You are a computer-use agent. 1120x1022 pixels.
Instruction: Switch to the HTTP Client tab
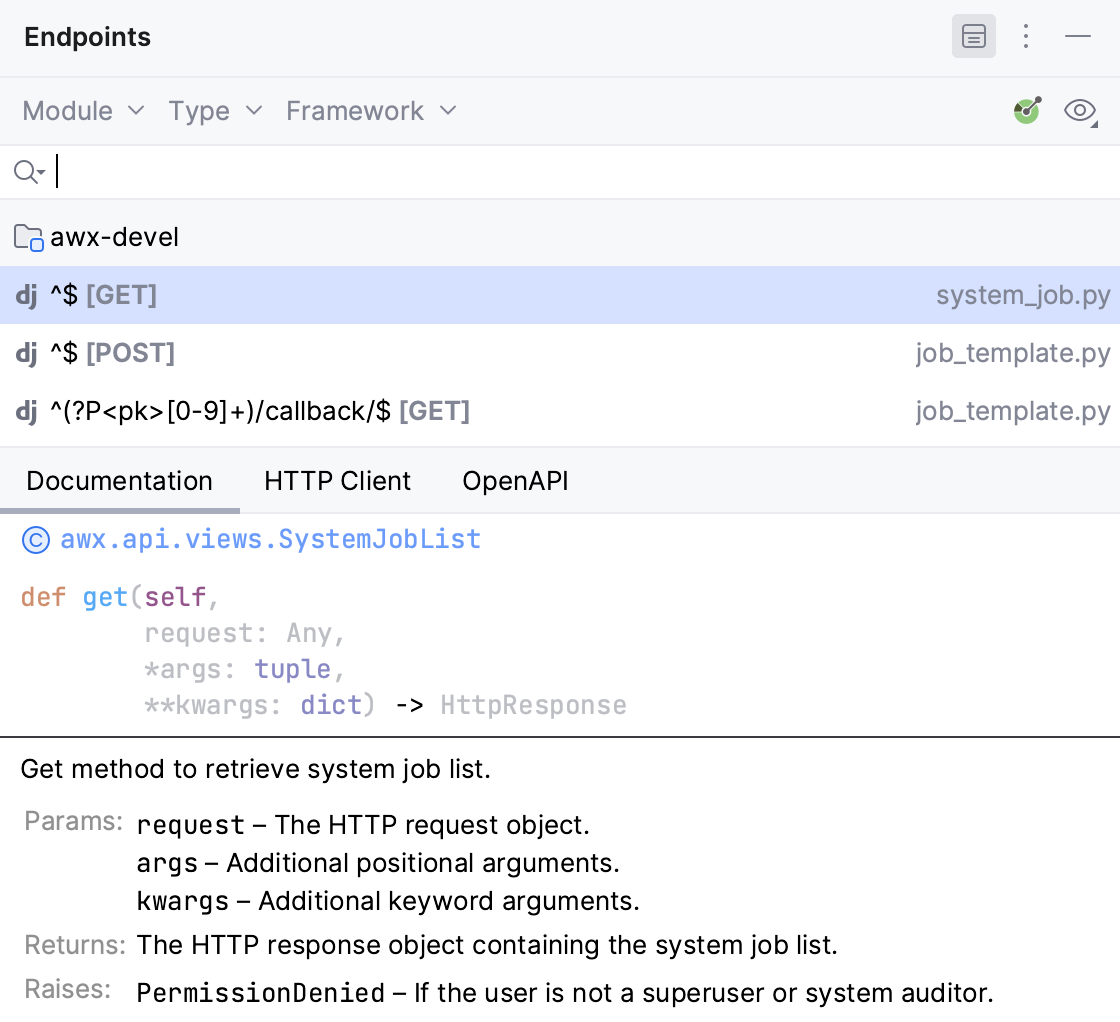(337, 481)
